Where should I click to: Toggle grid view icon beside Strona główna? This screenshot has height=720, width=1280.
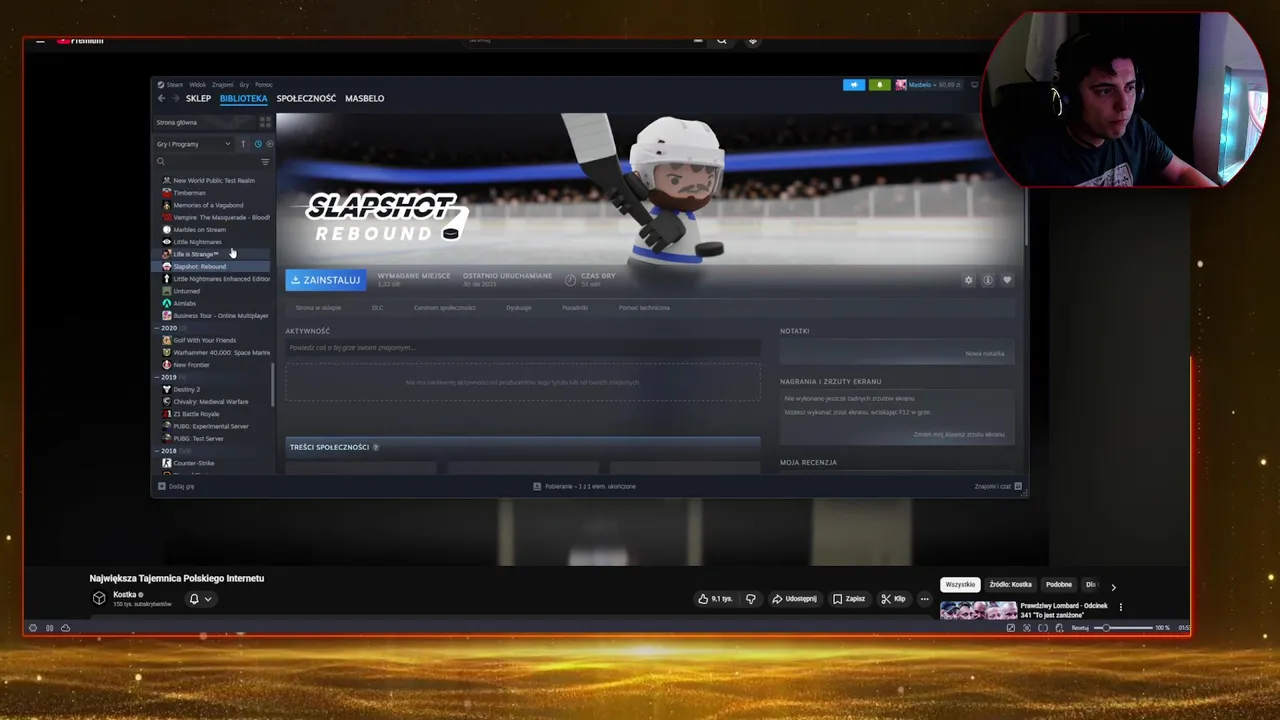(x=265, y=122)
